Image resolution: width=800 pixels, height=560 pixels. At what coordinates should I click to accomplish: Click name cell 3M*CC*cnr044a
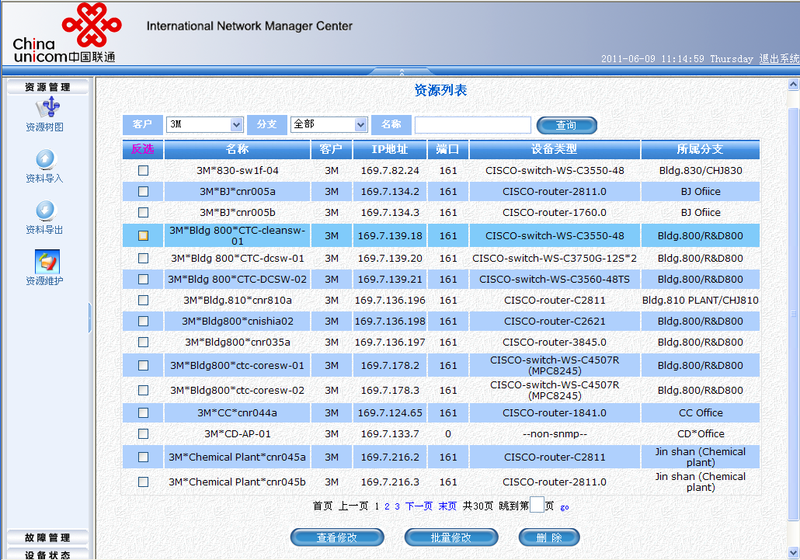tap(237, 413)
